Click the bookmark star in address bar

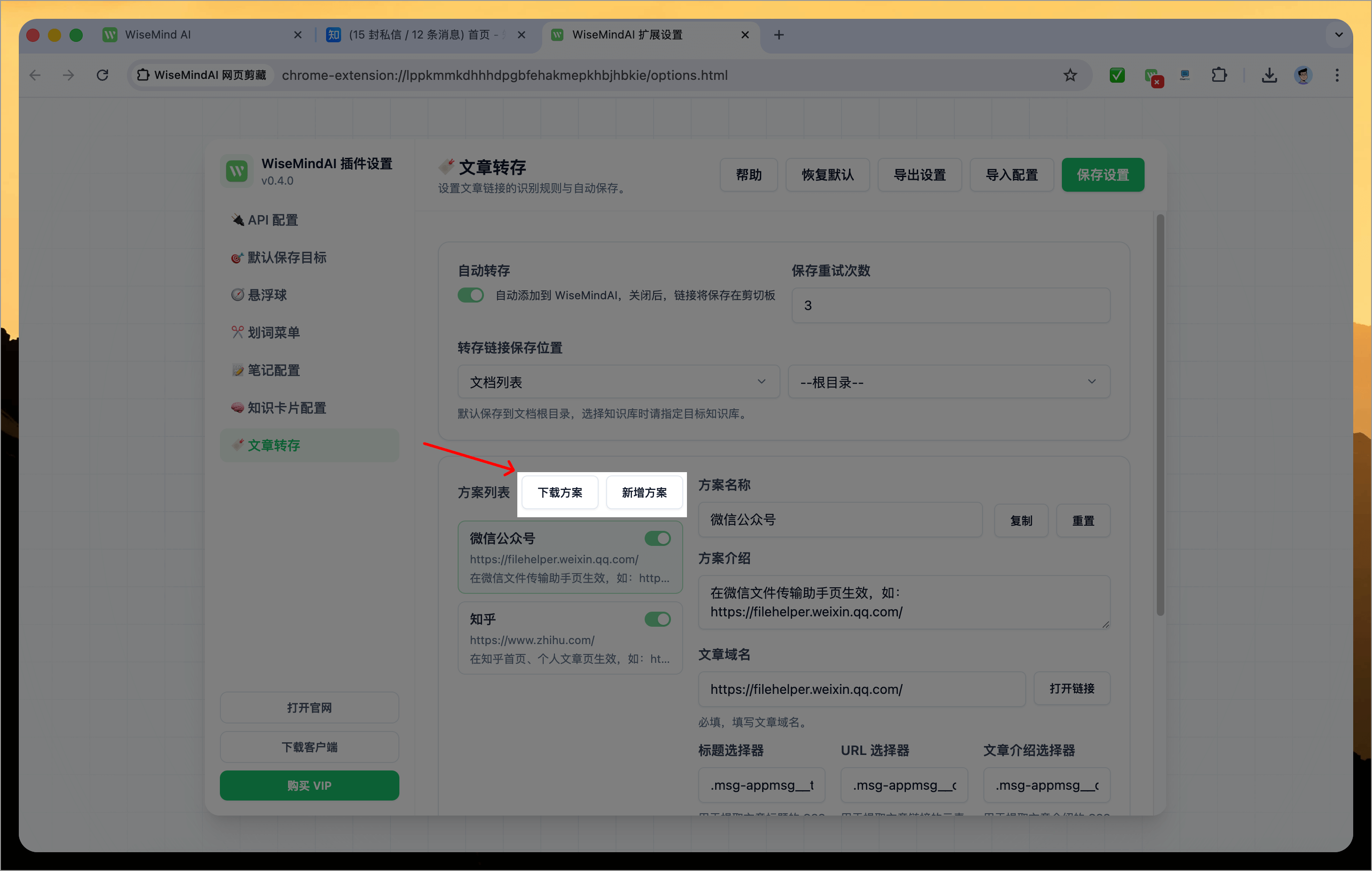[x=1070, y=75]
